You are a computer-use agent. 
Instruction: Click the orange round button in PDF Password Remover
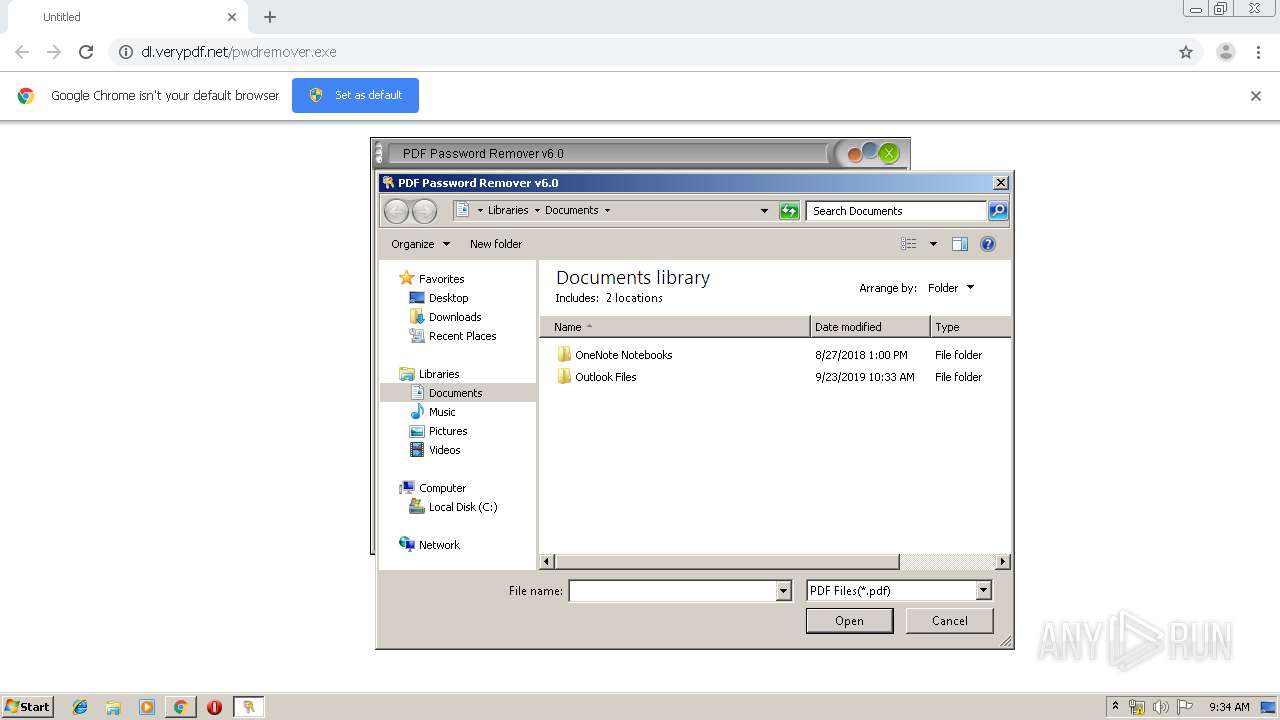(x=854, y=154)
